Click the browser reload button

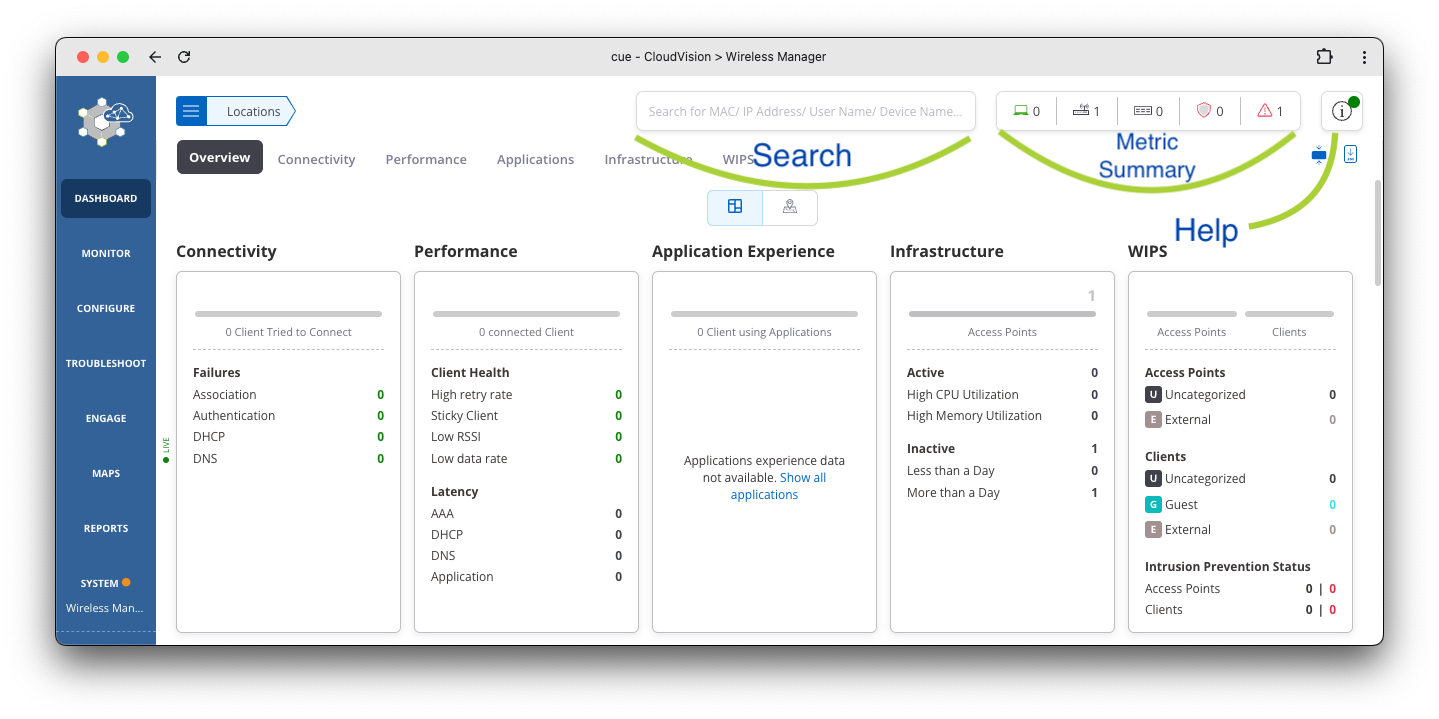(x=184, y=57)
